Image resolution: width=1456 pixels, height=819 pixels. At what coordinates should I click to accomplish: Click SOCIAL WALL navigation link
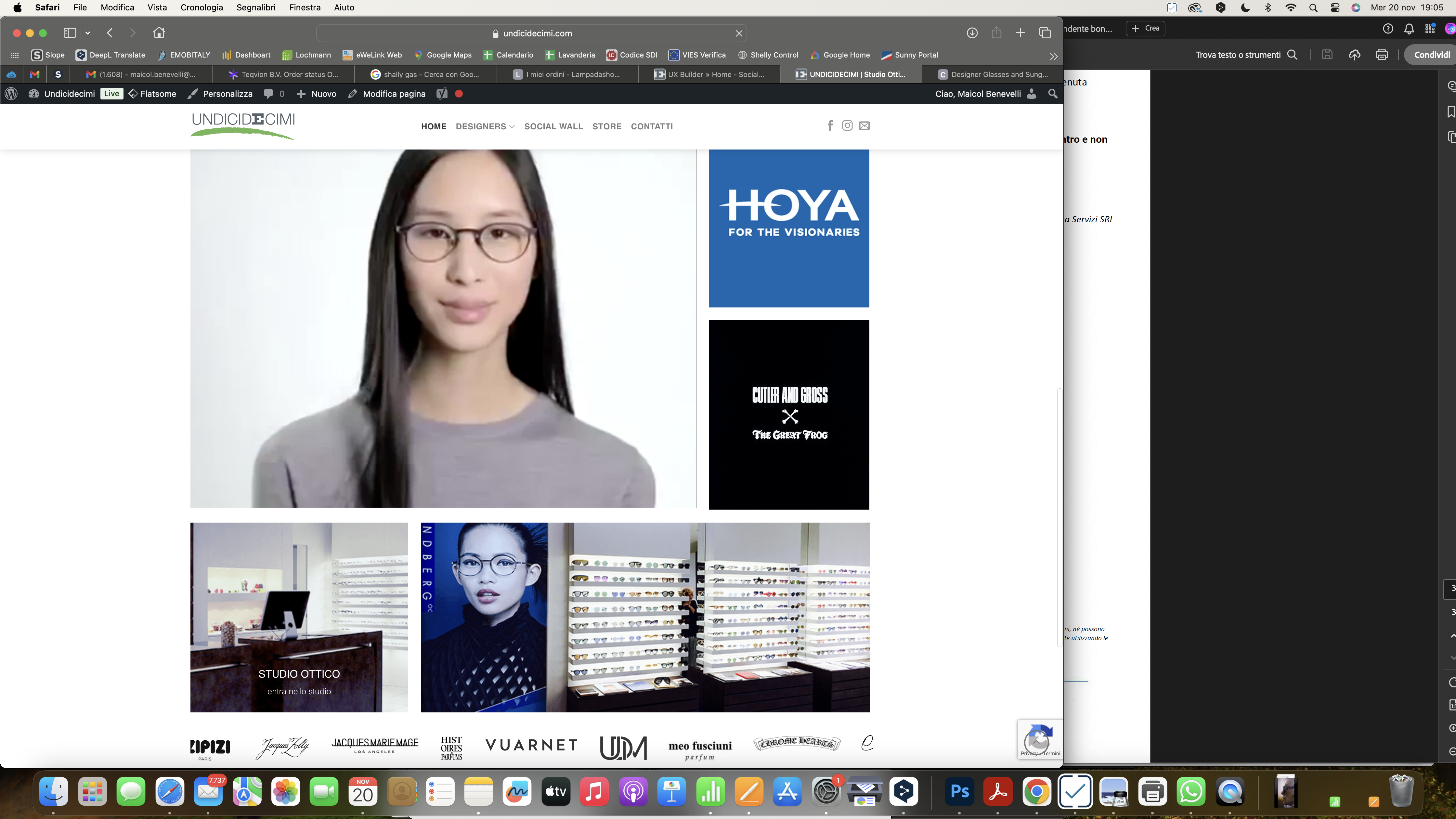click(553, 127)
